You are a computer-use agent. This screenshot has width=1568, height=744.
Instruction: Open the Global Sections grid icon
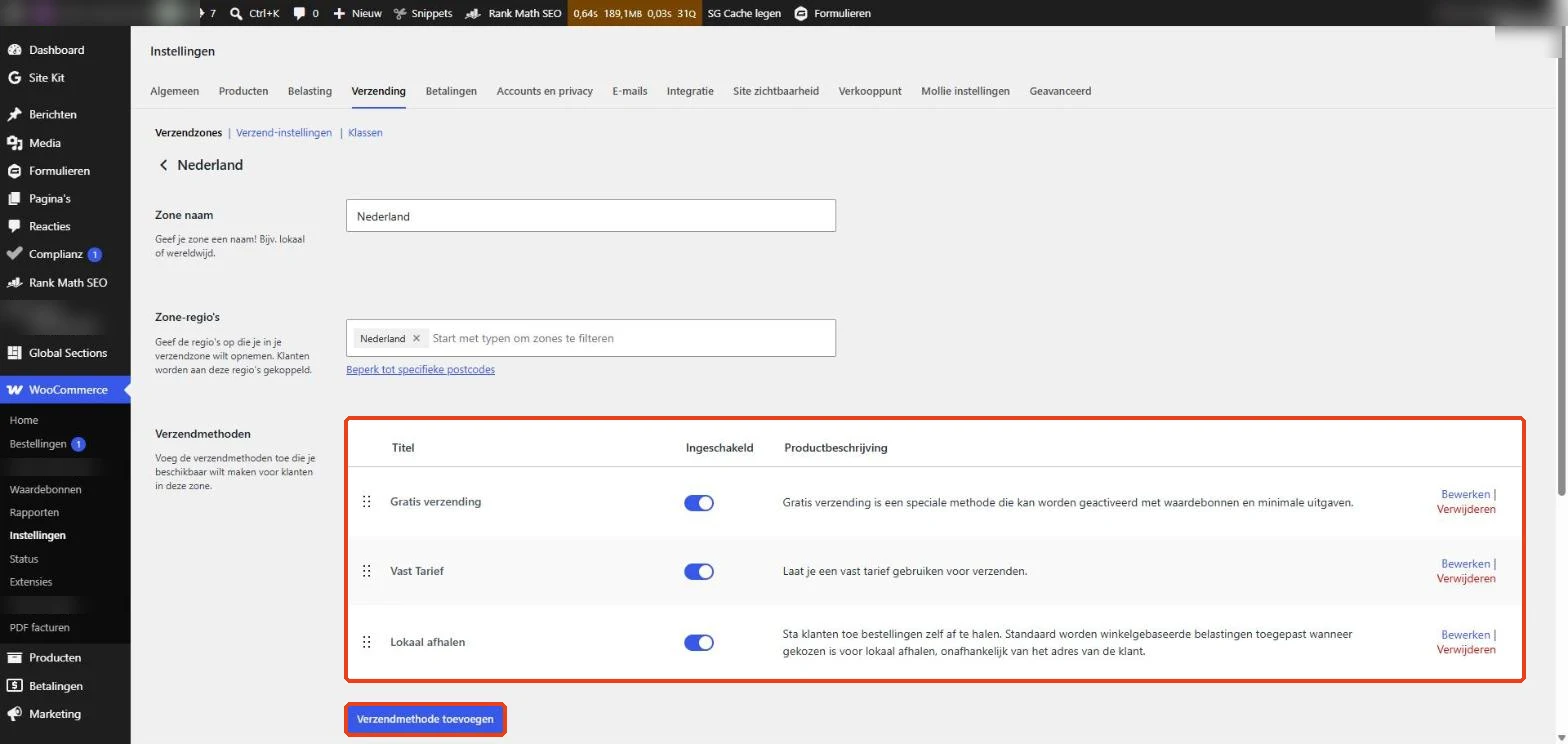14,353
